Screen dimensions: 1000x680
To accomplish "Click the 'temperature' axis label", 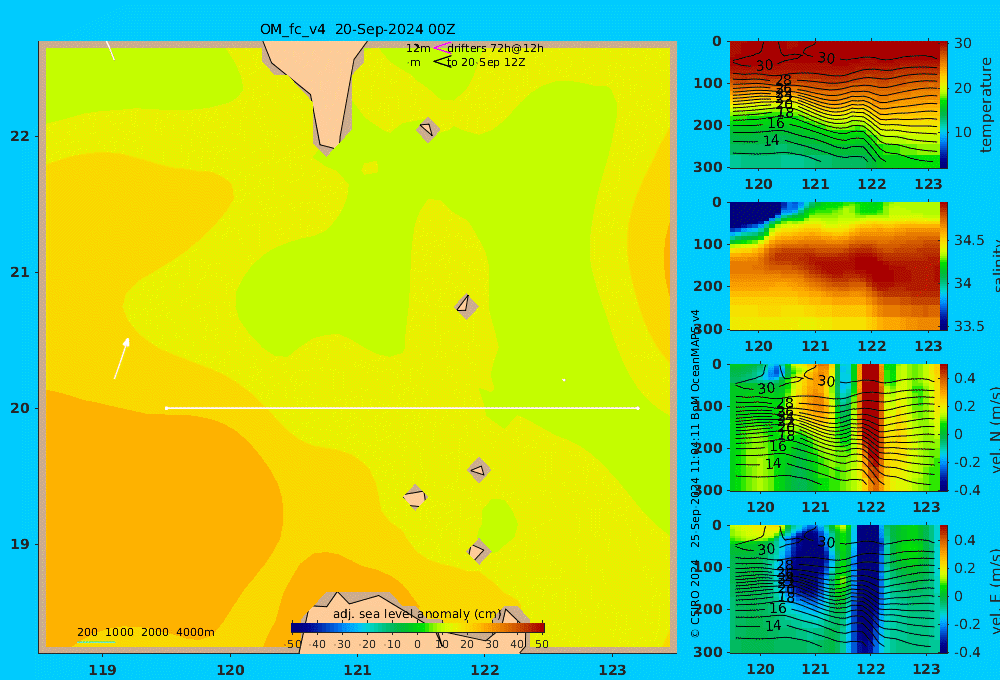I will [x=987, y=105].
